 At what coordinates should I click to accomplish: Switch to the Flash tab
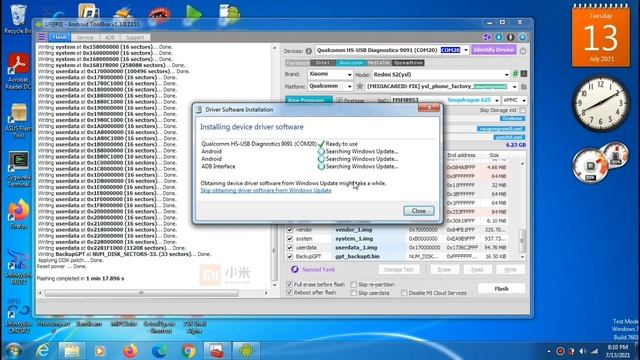(60, 37)
